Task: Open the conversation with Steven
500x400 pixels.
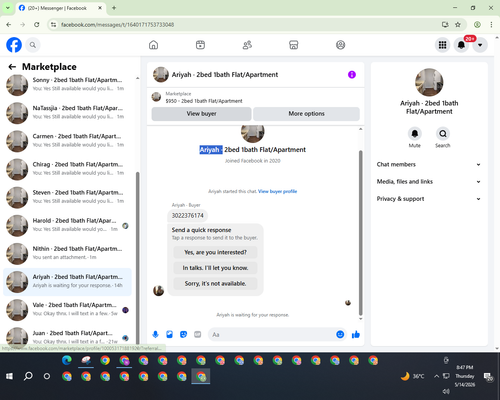Action: pyautogui.click(x=67, y=197)
